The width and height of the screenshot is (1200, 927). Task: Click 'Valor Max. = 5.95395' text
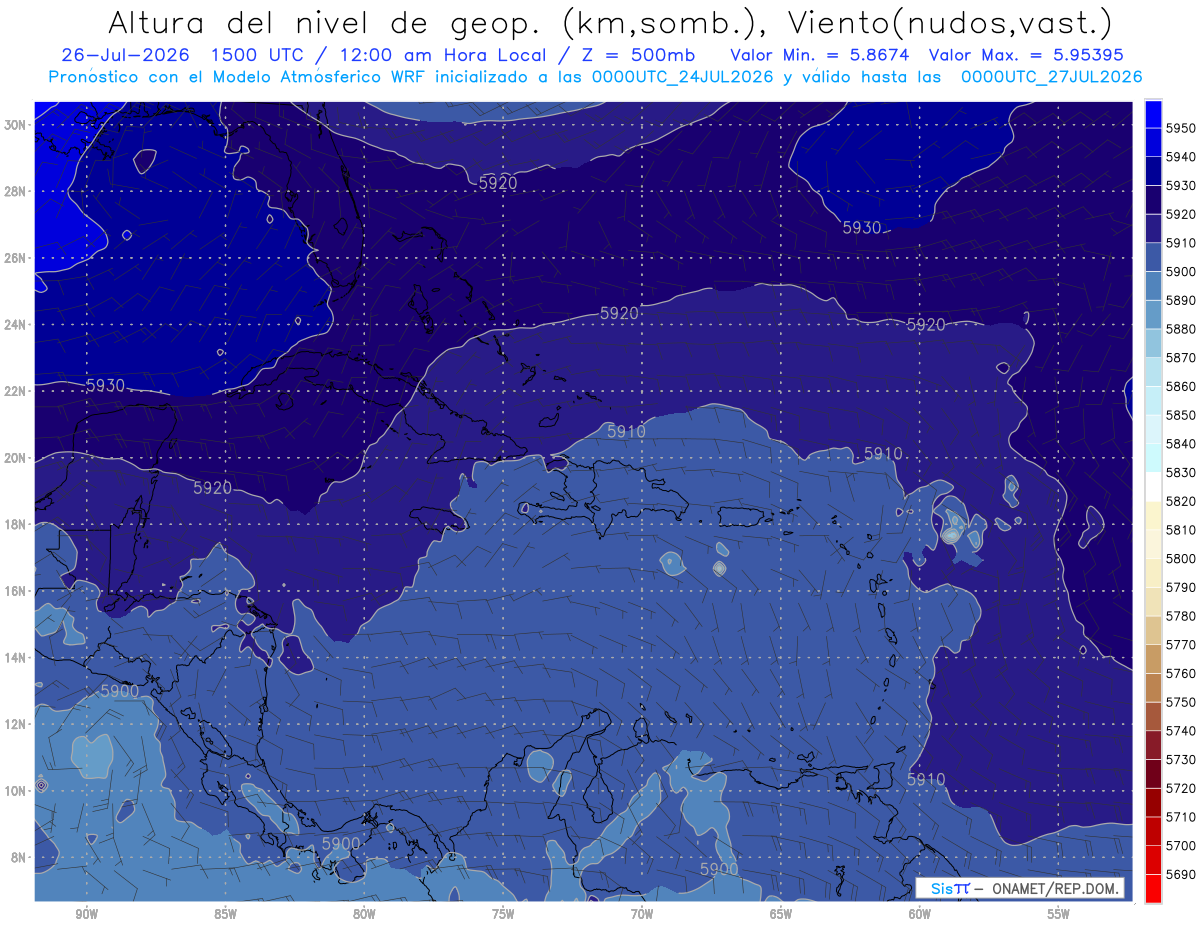click(x=1026, y=55)
